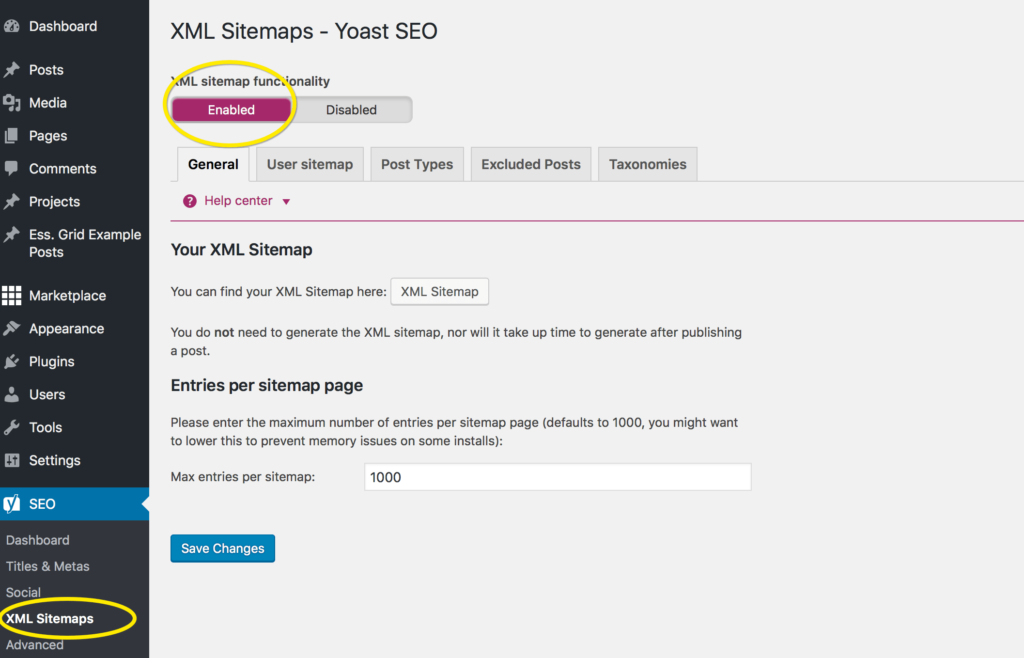
Task: Open the Social submenu item
Action: pyautogui.click(x=24, y=592)
